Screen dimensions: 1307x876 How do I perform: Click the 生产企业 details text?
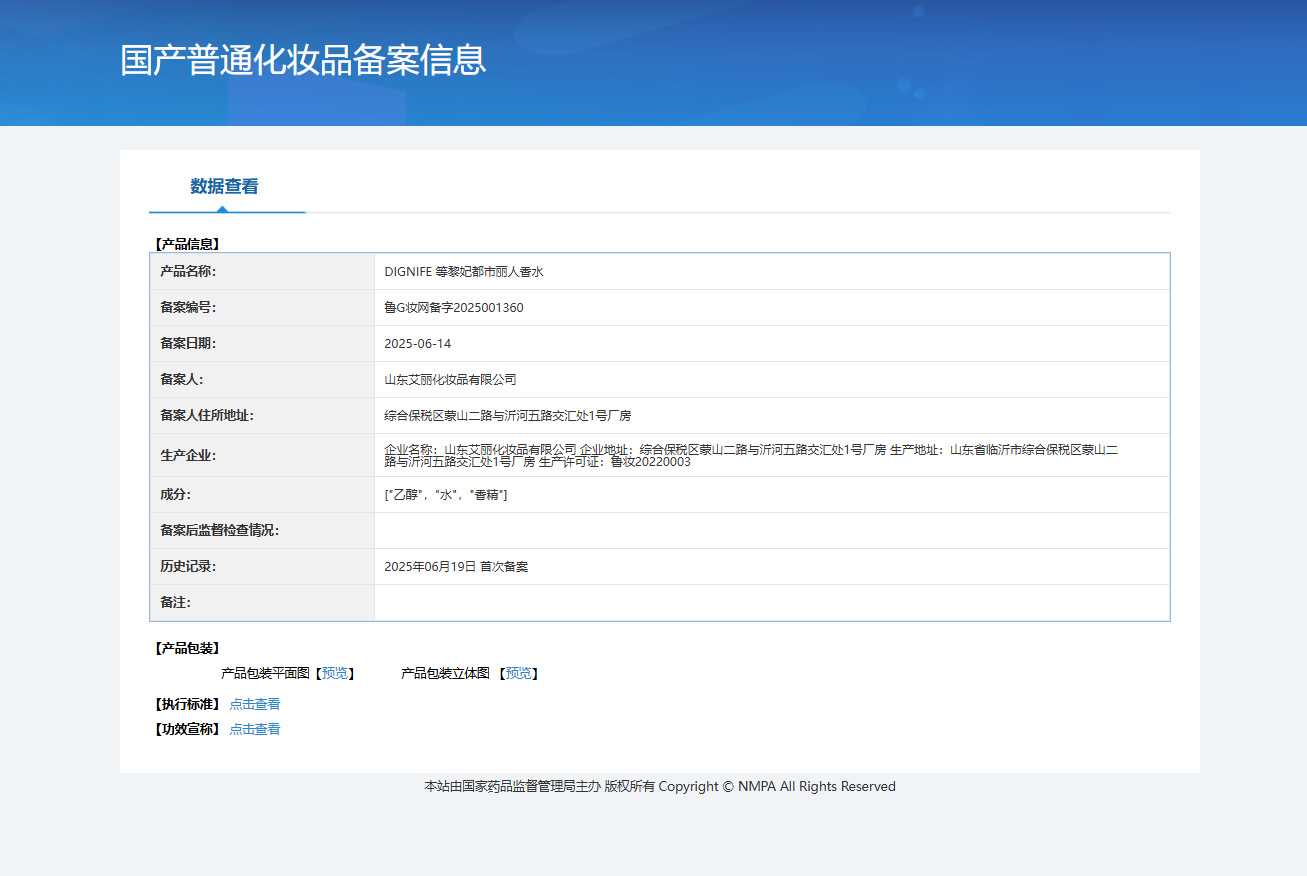coord(751,456)
